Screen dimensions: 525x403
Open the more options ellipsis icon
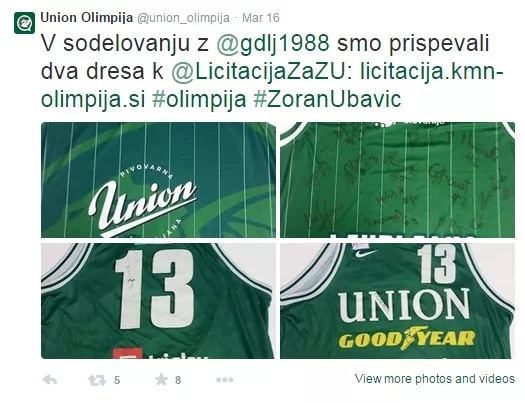click(225, 380)
